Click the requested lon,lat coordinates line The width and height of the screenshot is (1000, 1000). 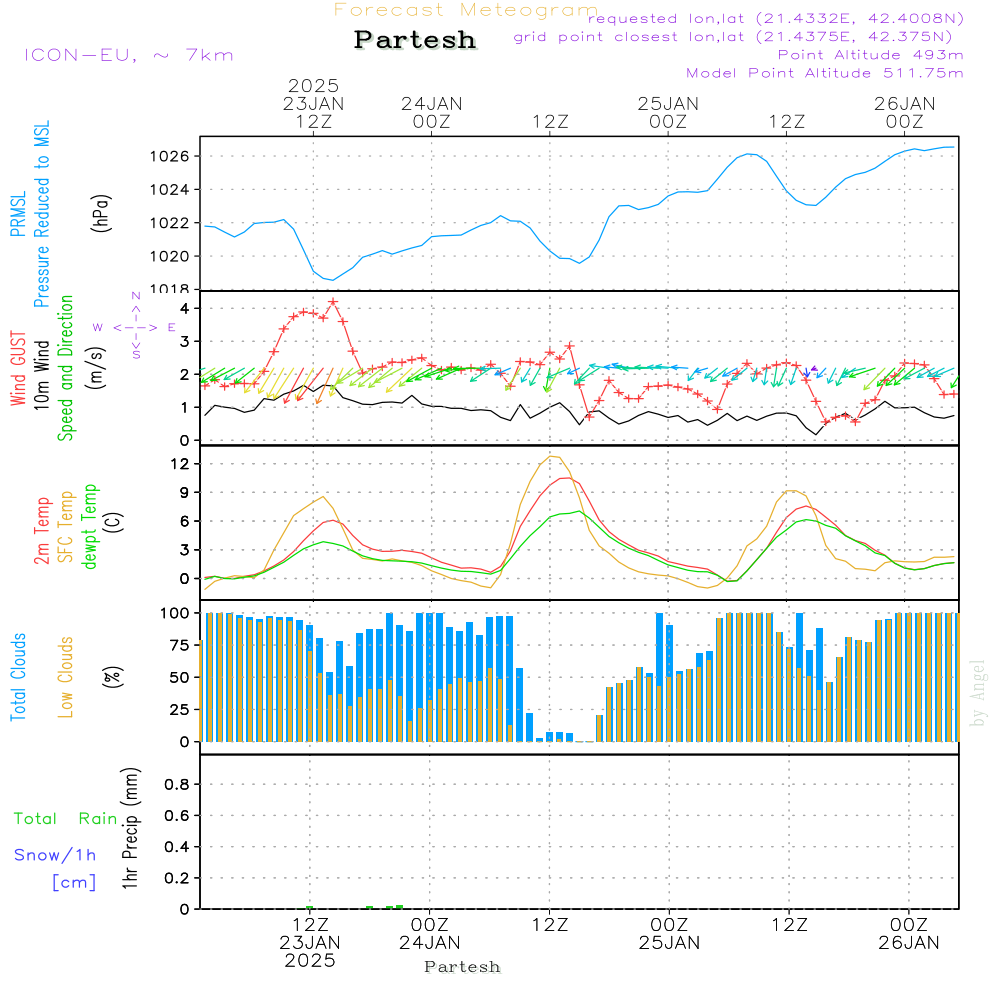click(x=776, y=18)
